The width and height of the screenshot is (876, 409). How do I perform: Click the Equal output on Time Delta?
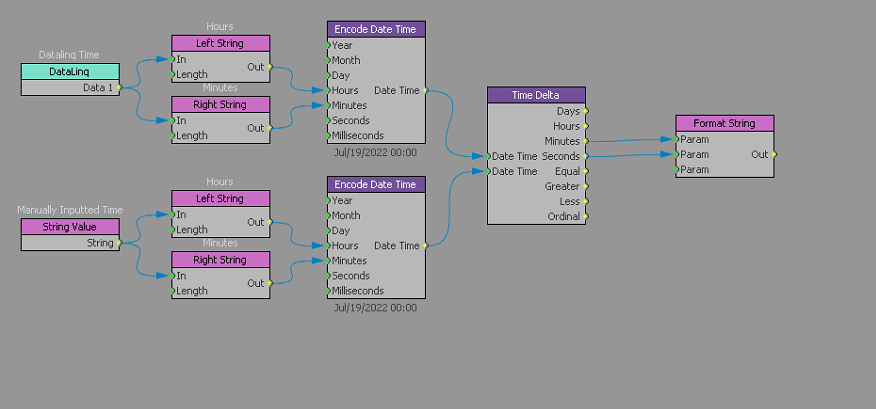click(x=585, y=172)
